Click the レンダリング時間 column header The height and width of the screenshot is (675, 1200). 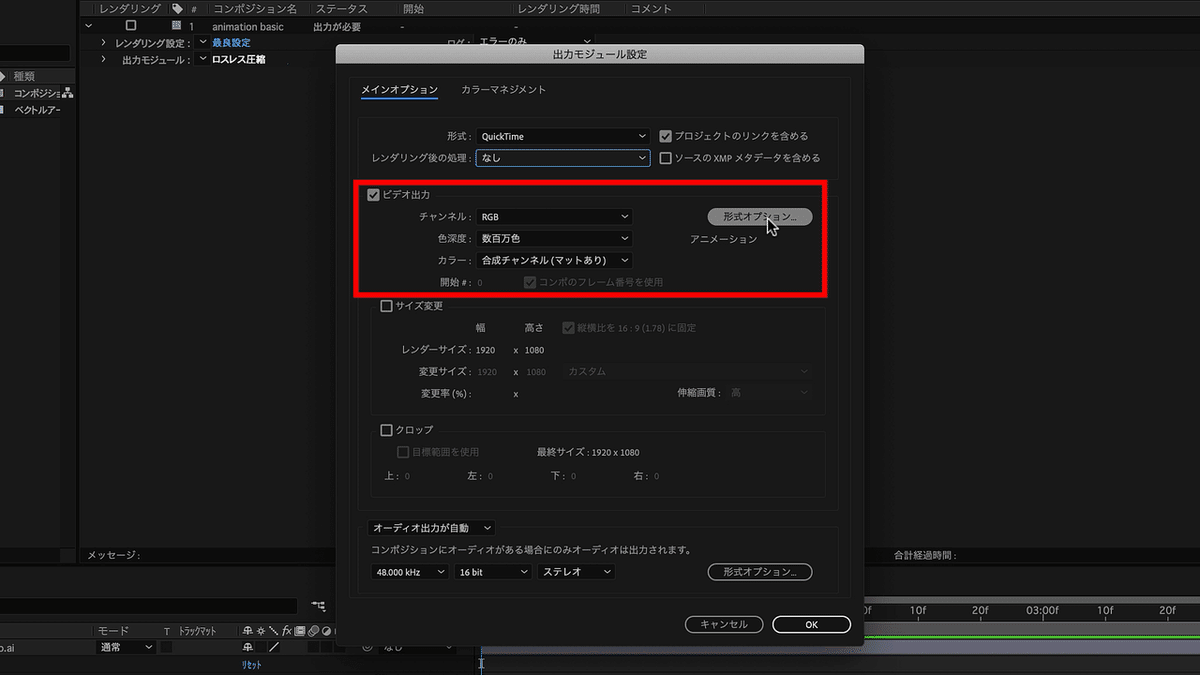click(557, 8)
